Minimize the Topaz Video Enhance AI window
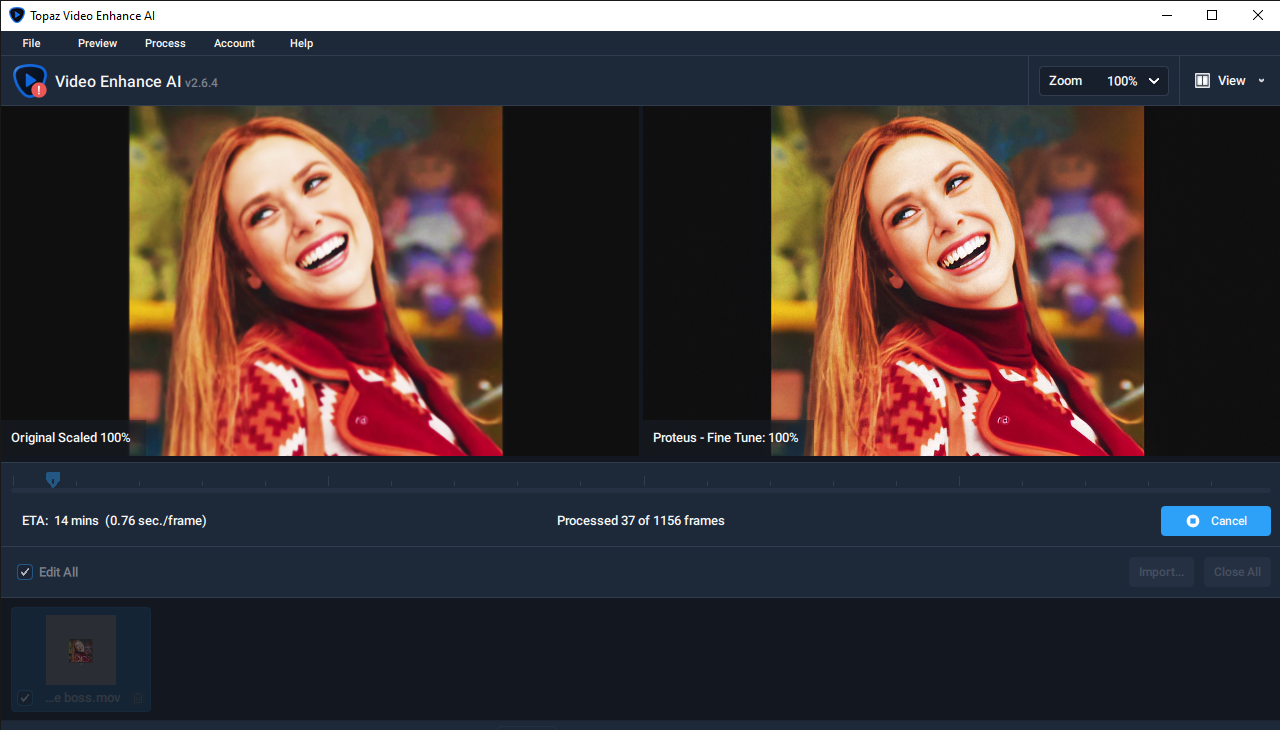This screenshot has height=730, width=1280. pyautogui.click(x=1166, y=15)
